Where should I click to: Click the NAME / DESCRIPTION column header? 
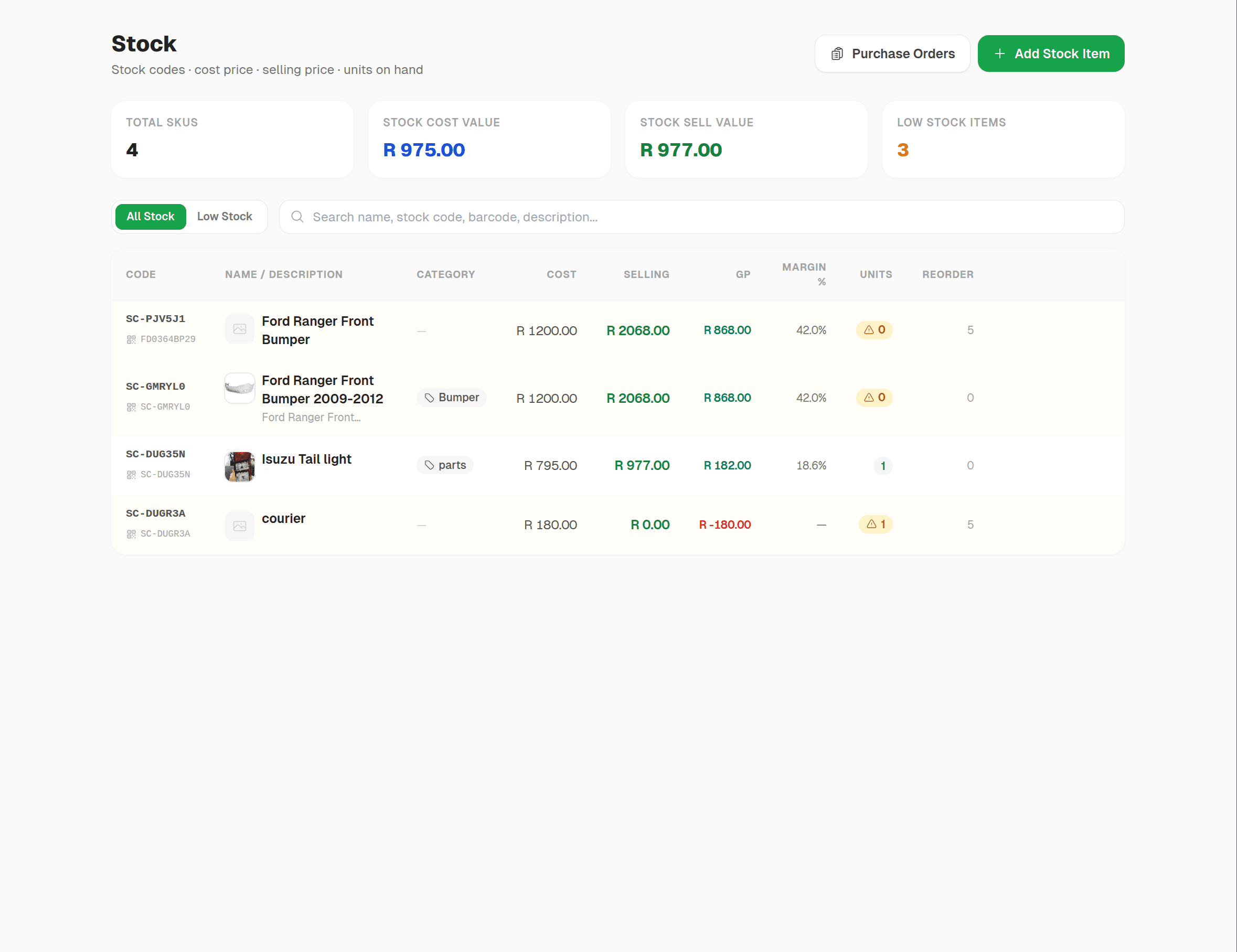284,275
